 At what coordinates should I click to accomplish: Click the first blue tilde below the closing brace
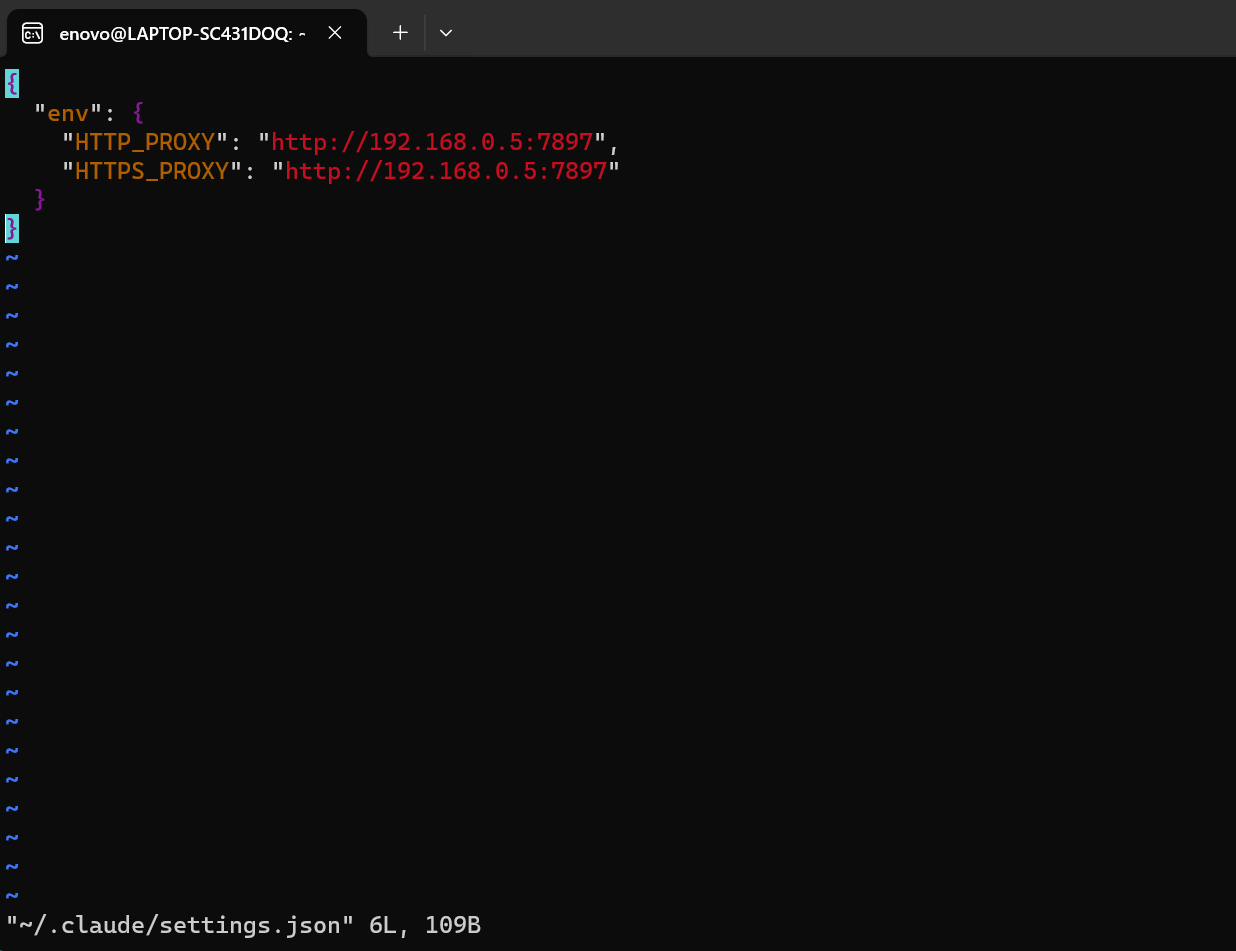(12, 258)
